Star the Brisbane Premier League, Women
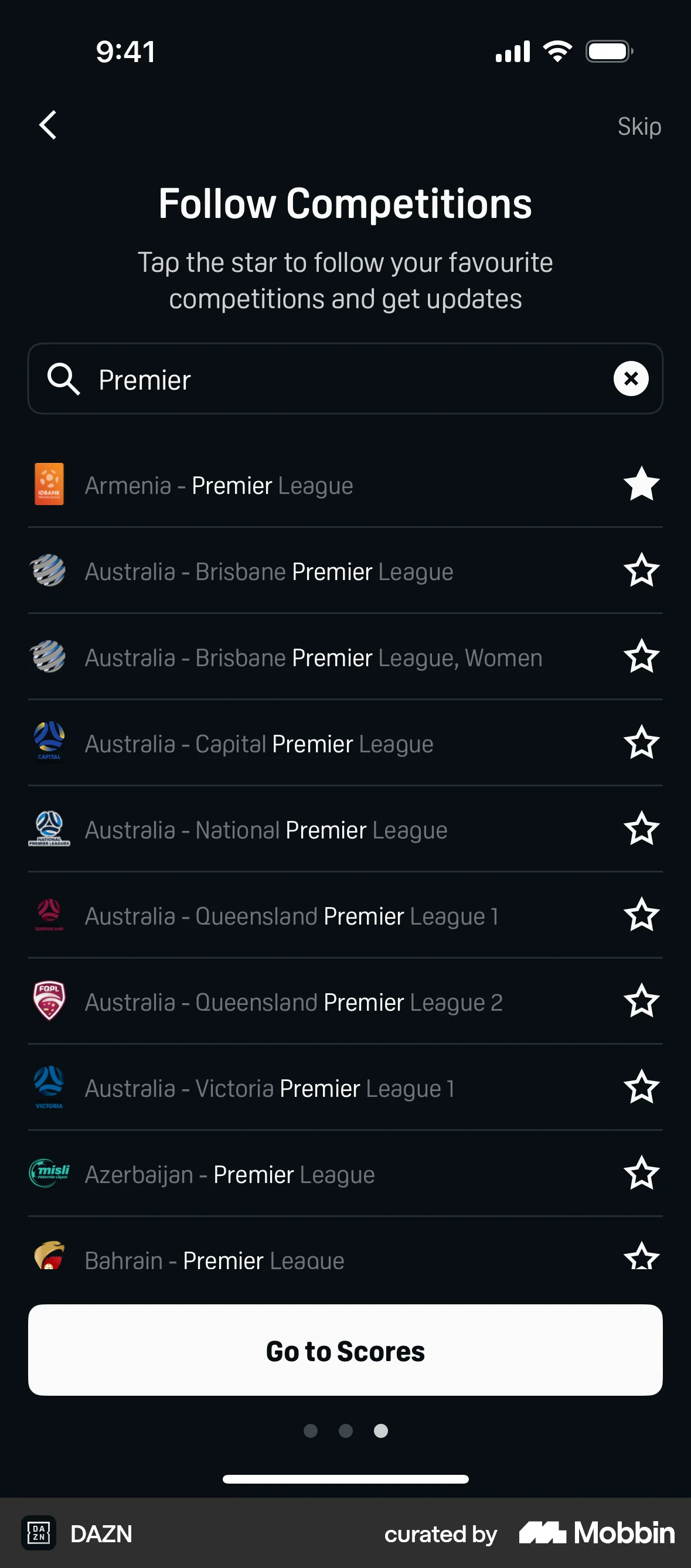Image resolution: width=691 pixels, height=1568 pixels. pyautogui.click(x=641, y=657)
